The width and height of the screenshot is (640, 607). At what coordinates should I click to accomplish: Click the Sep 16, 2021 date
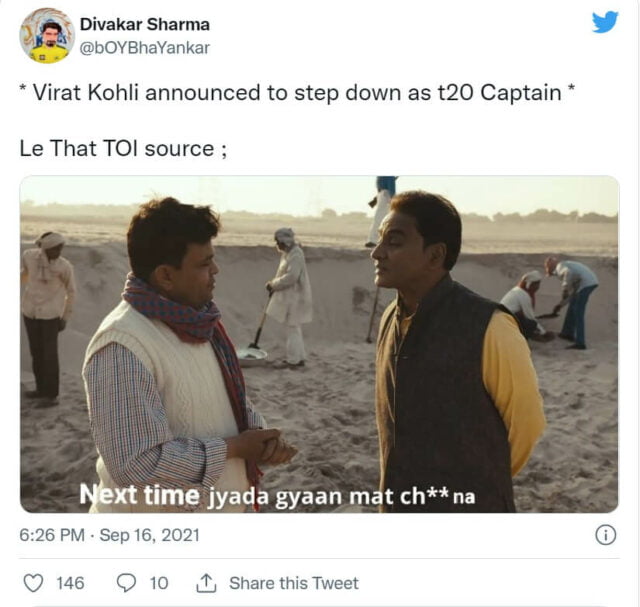pyautogui.click(x=150, y=535)
